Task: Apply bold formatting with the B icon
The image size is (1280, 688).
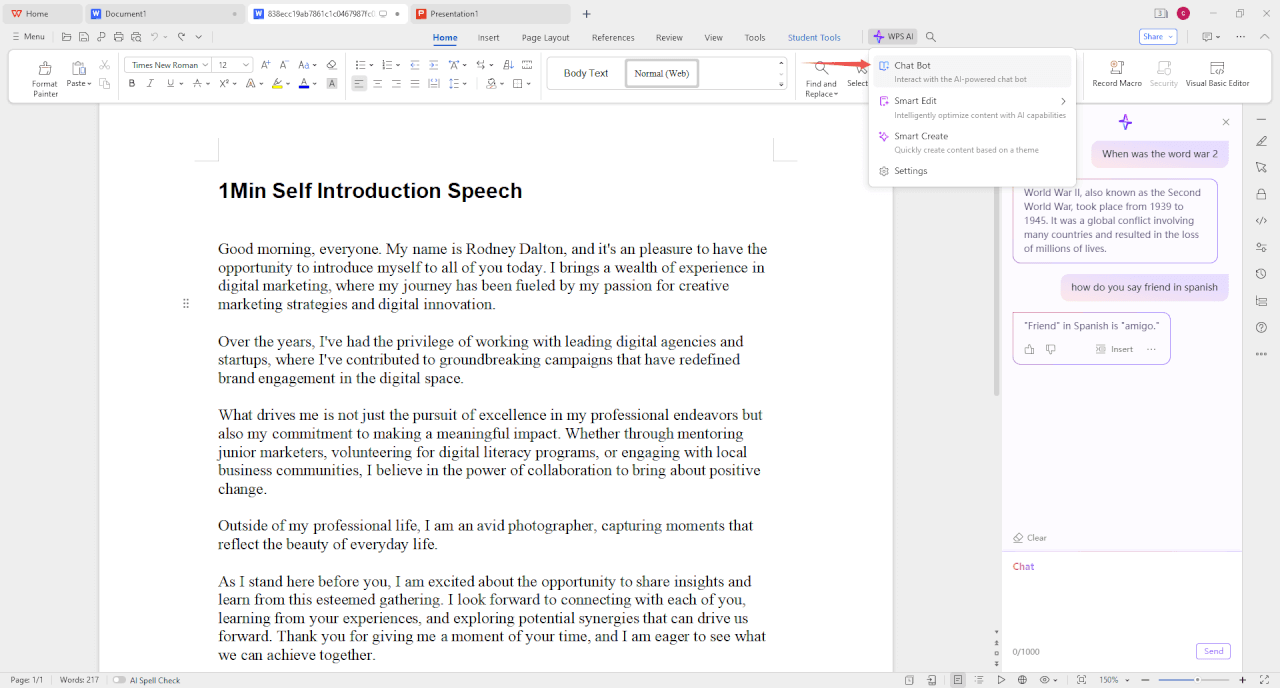Action: coord(132,84)
